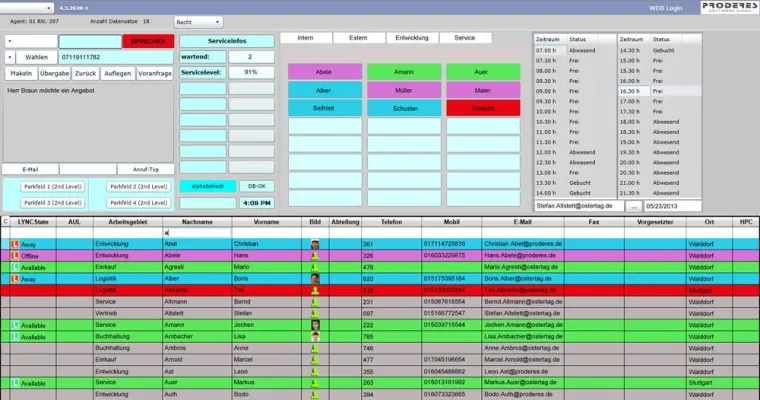Viewport: 760px width, 400px height.
Task: Click the Bild placeholder icon for Anne Ambros
Action: 315,348
